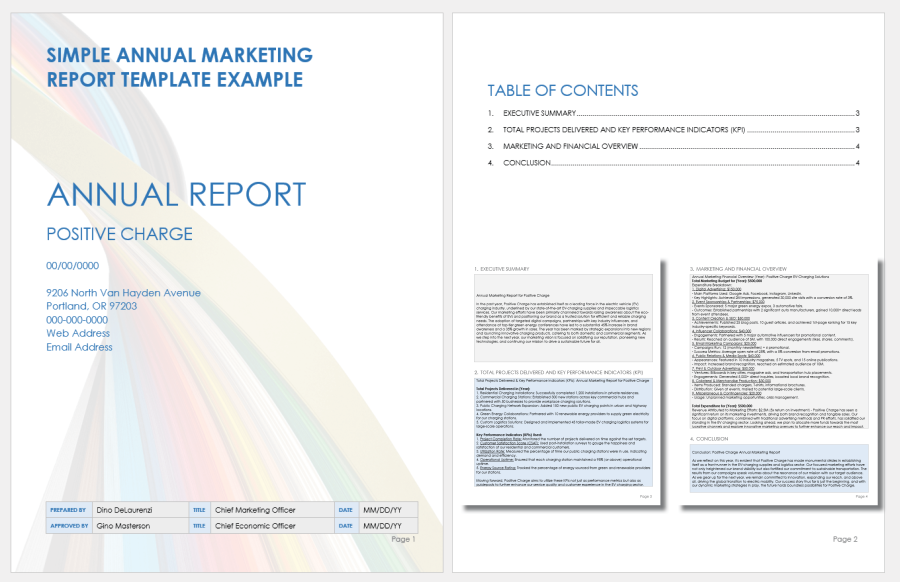Click the ANNUAL REPORT title heading
900x582 pixels.
point(175,193)
